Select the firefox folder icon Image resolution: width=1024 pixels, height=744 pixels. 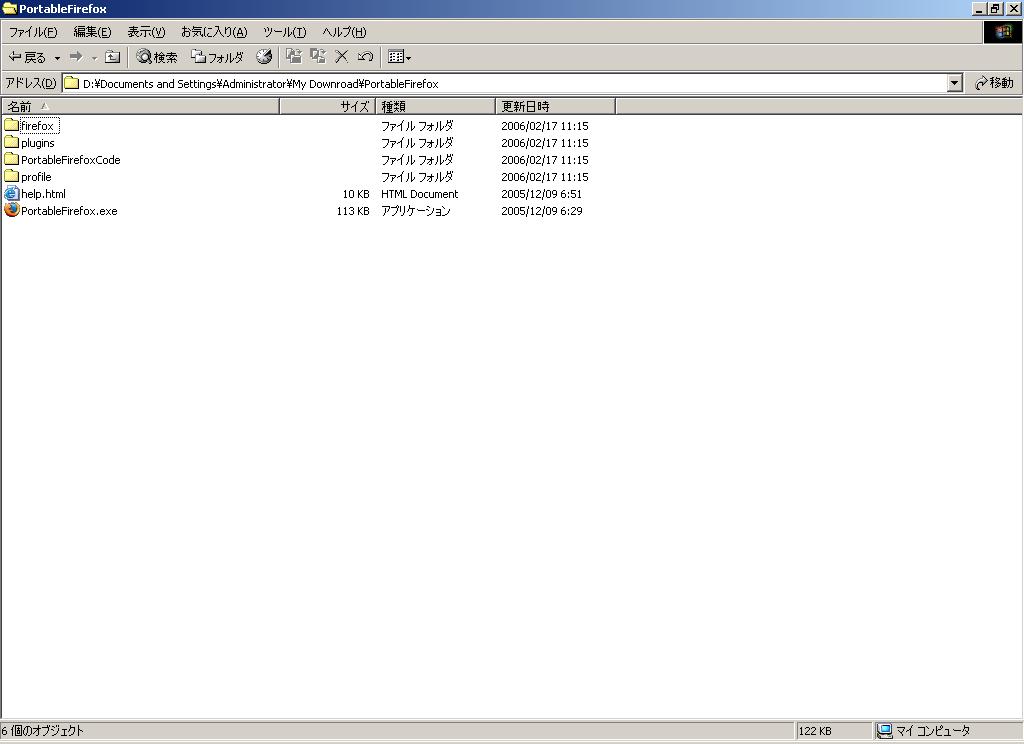(x=11, y=125)
